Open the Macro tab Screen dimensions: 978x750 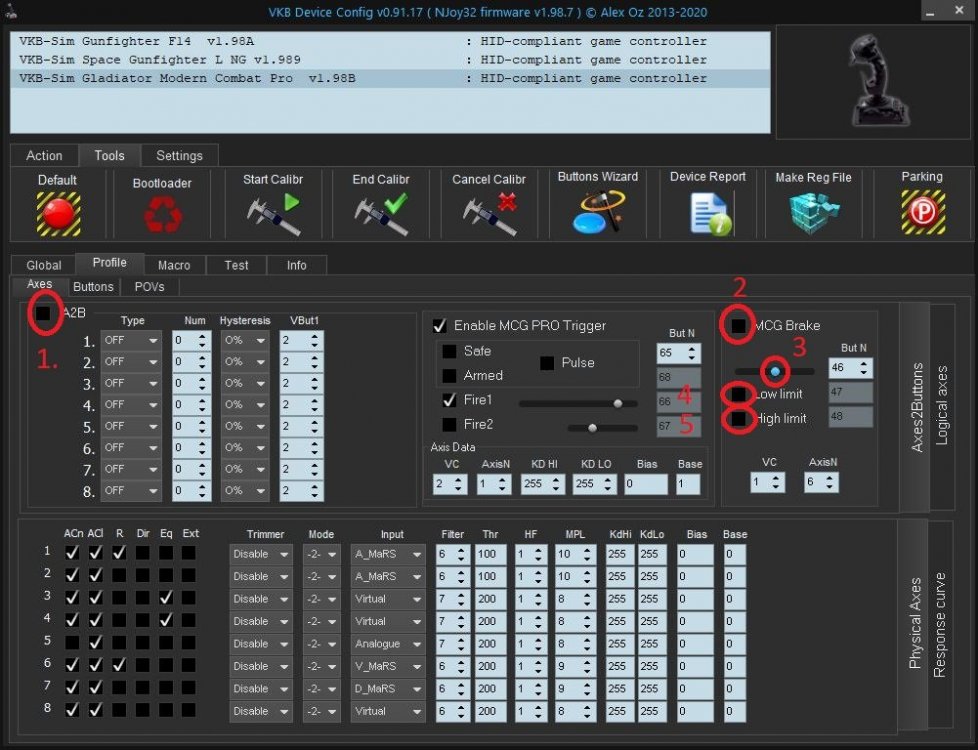(173, 265)
